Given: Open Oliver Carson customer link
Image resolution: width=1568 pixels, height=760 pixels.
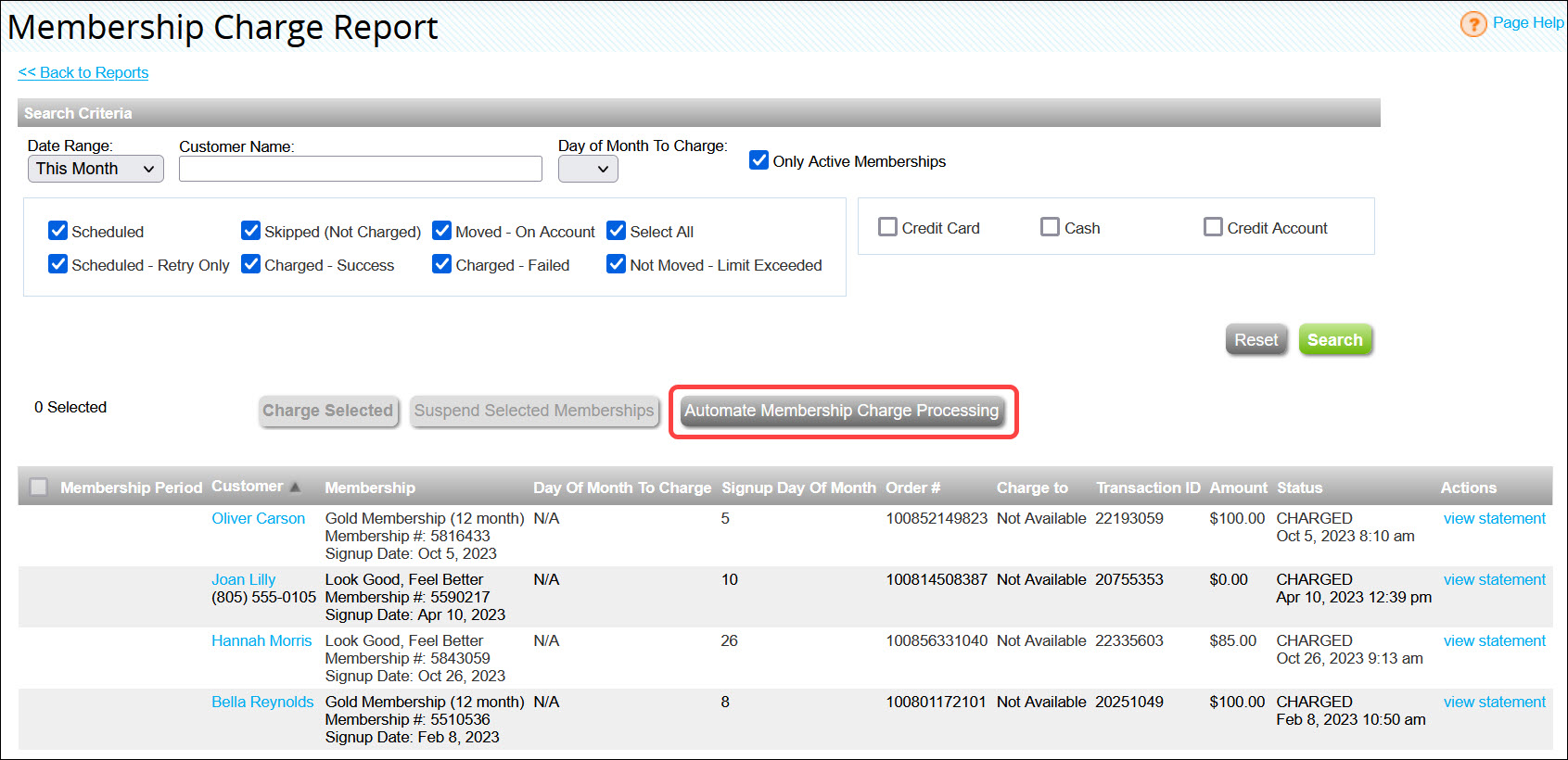Looking at the screenshot, I should pos(258,518).
